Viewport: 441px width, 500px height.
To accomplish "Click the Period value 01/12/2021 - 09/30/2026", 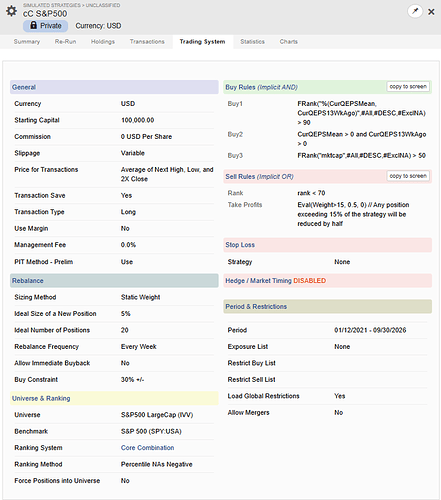I will [x=370, y=330].
